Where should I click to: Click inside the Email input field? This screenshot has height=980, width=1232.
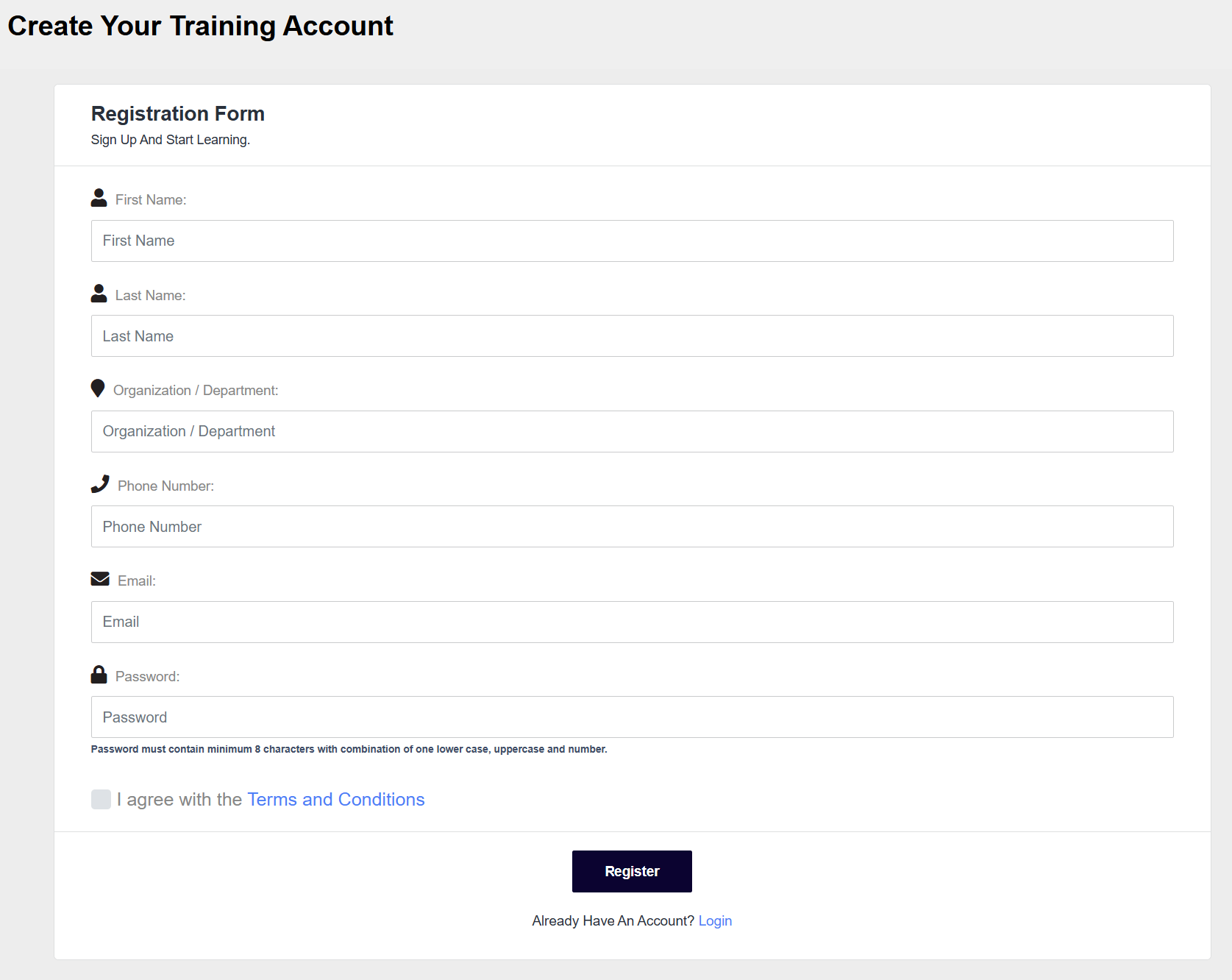(x=633, y=622)
